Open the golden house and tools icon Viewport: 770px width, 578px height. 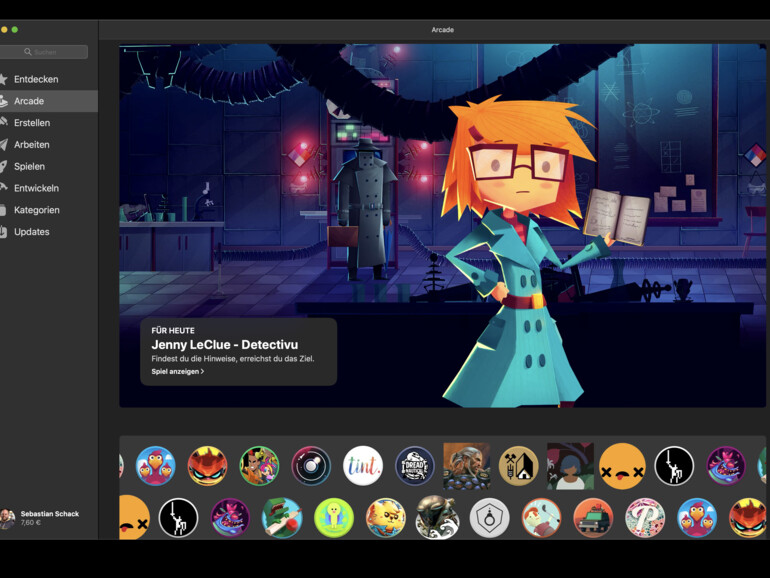[518, 466]
